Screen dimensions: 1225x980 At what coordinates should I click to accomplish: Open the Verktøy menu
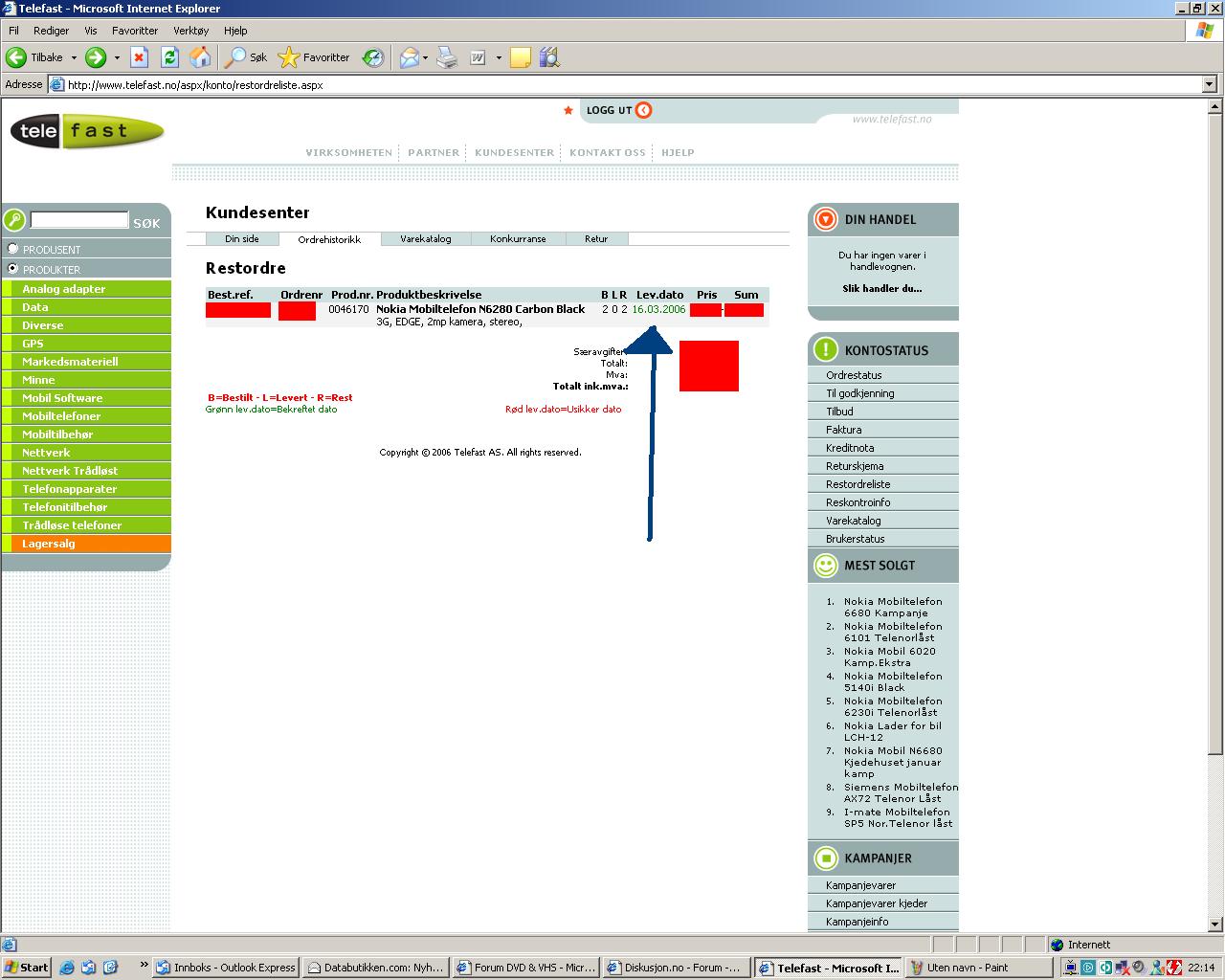191,31
